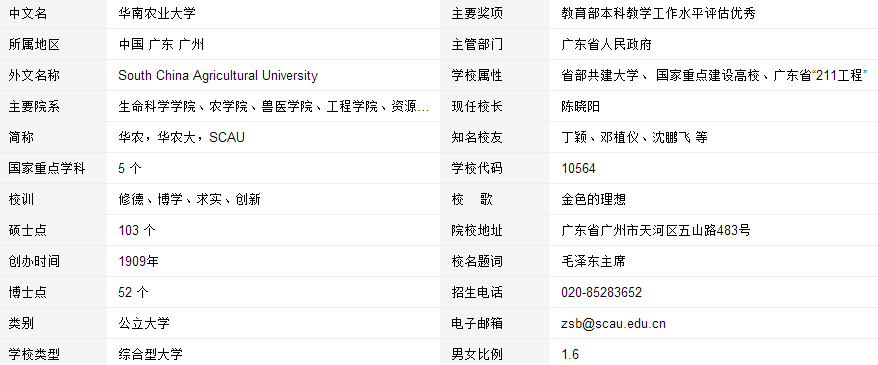
Task: Select the 综合型大学 school type value
Action: point(150,354)
